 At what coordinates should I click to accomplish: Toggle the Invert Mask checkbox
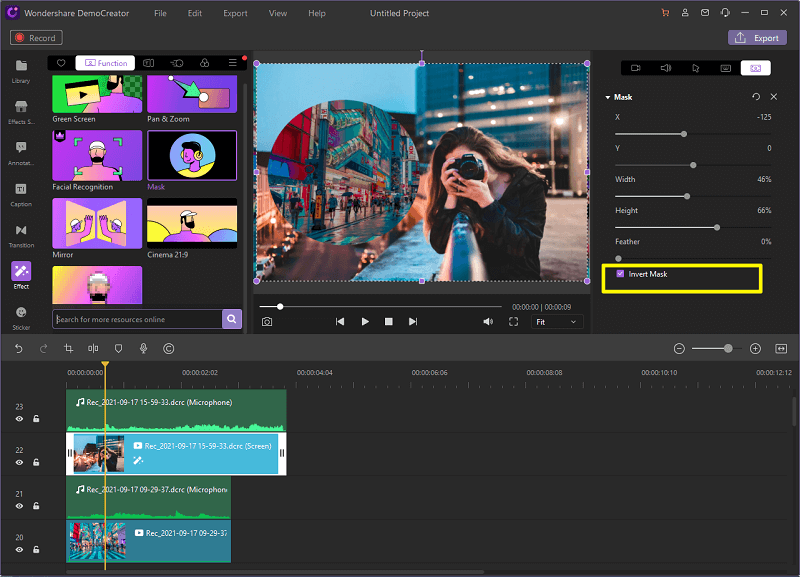[621, 274]
